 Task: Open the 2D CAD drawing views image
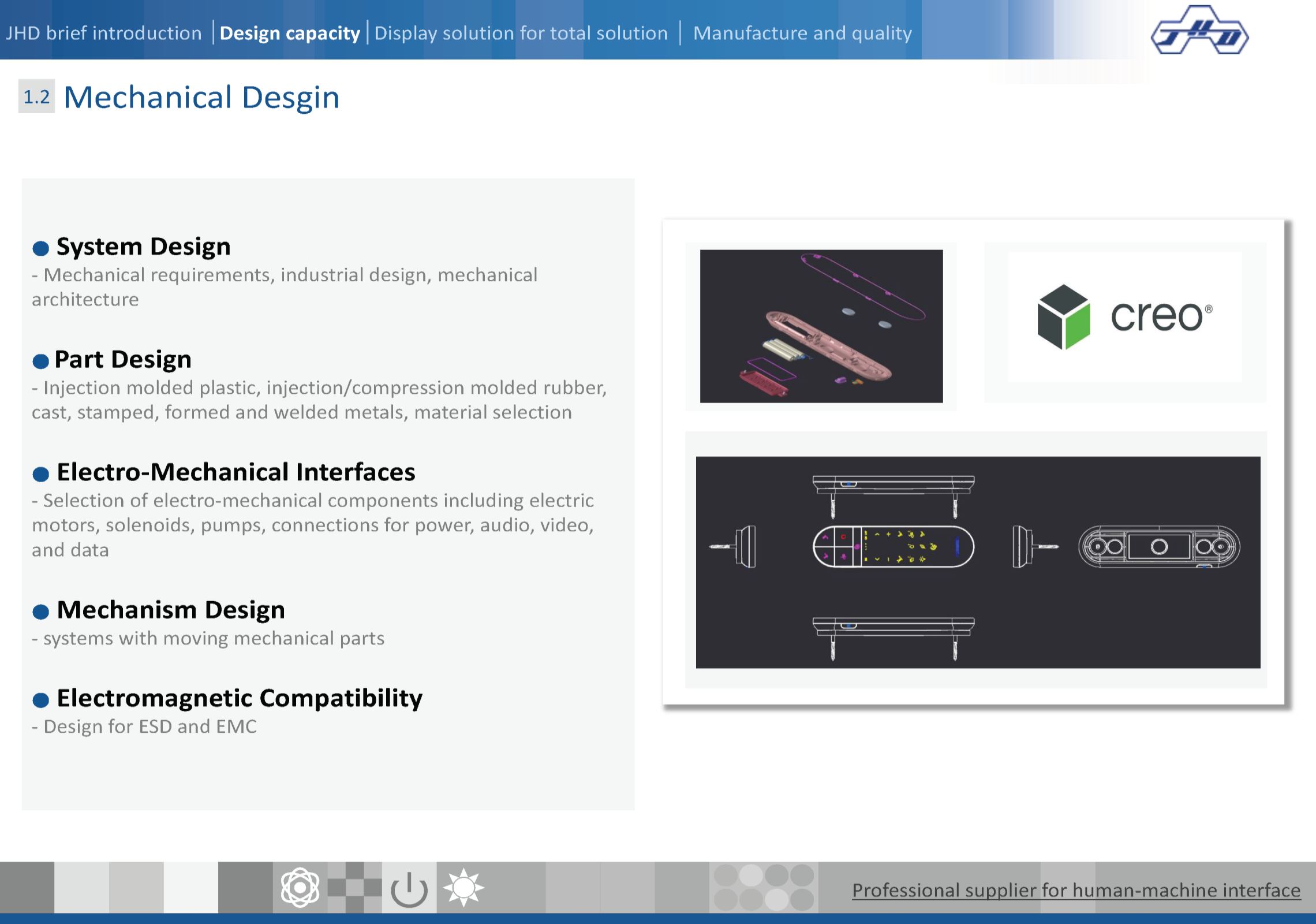978,562
